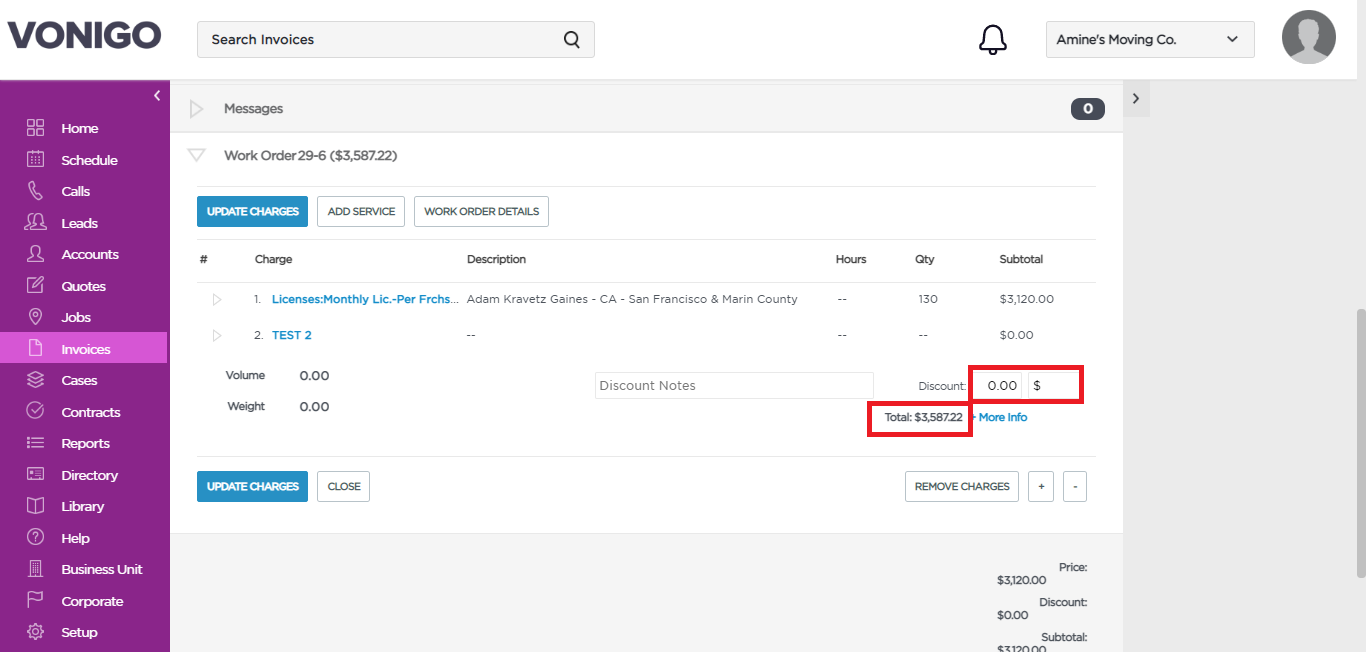Click the Accounts person icon

36,254
